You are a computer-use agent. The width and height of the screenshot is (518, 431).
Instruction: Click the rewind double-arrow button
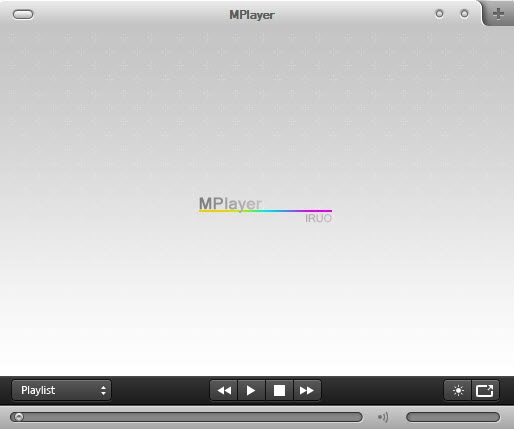click(224, 390)
